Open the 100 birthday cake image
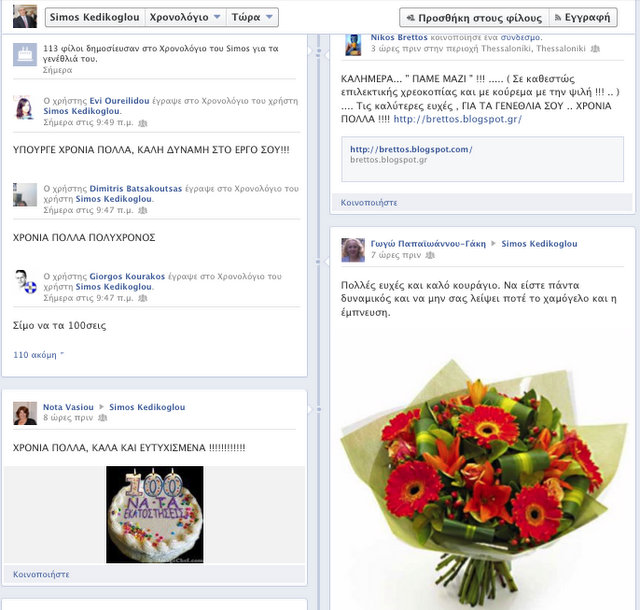The height and width of the screenshot is (610, 640). [x=155, y=514]
